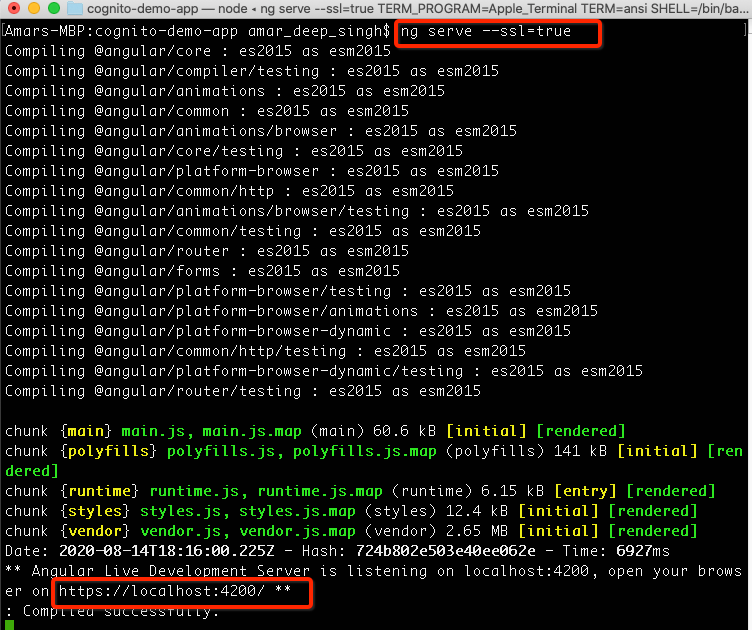Click the green terminal cursor block
The height and width of the screenshot is (630, 752).
[x=9, y=625]
